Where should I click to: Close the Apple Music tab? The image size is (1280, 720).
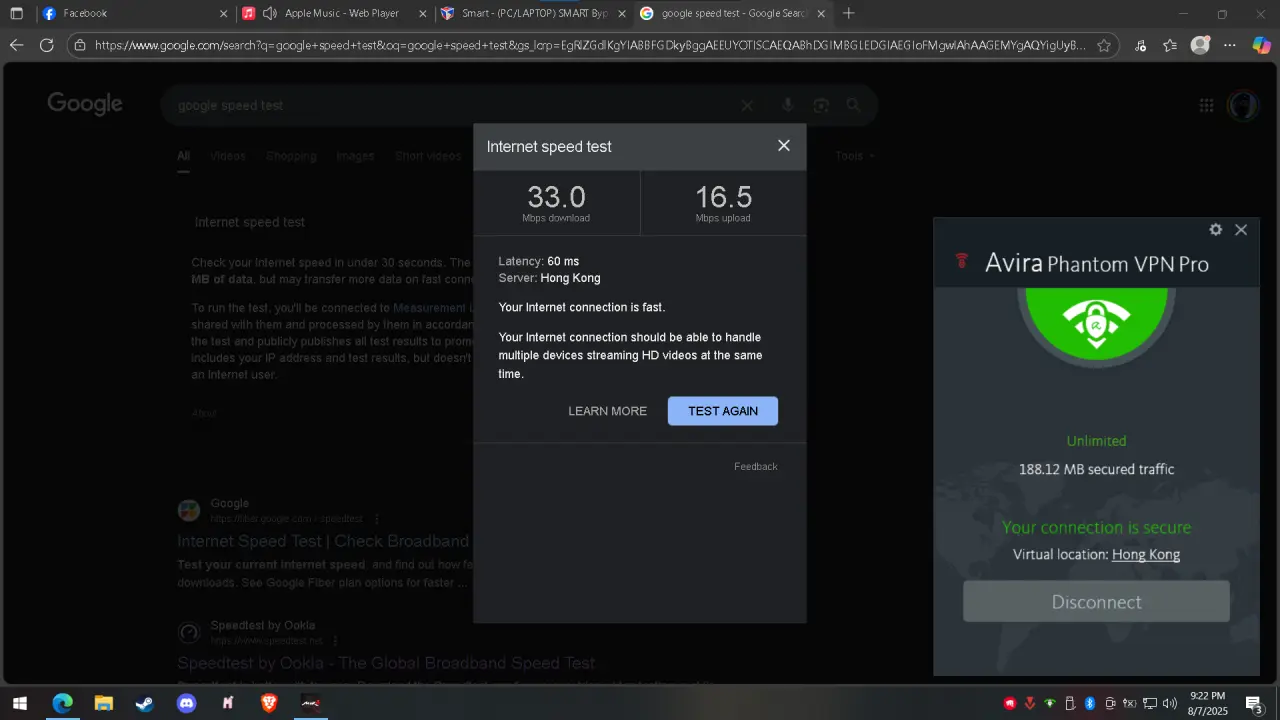(423, 14)
